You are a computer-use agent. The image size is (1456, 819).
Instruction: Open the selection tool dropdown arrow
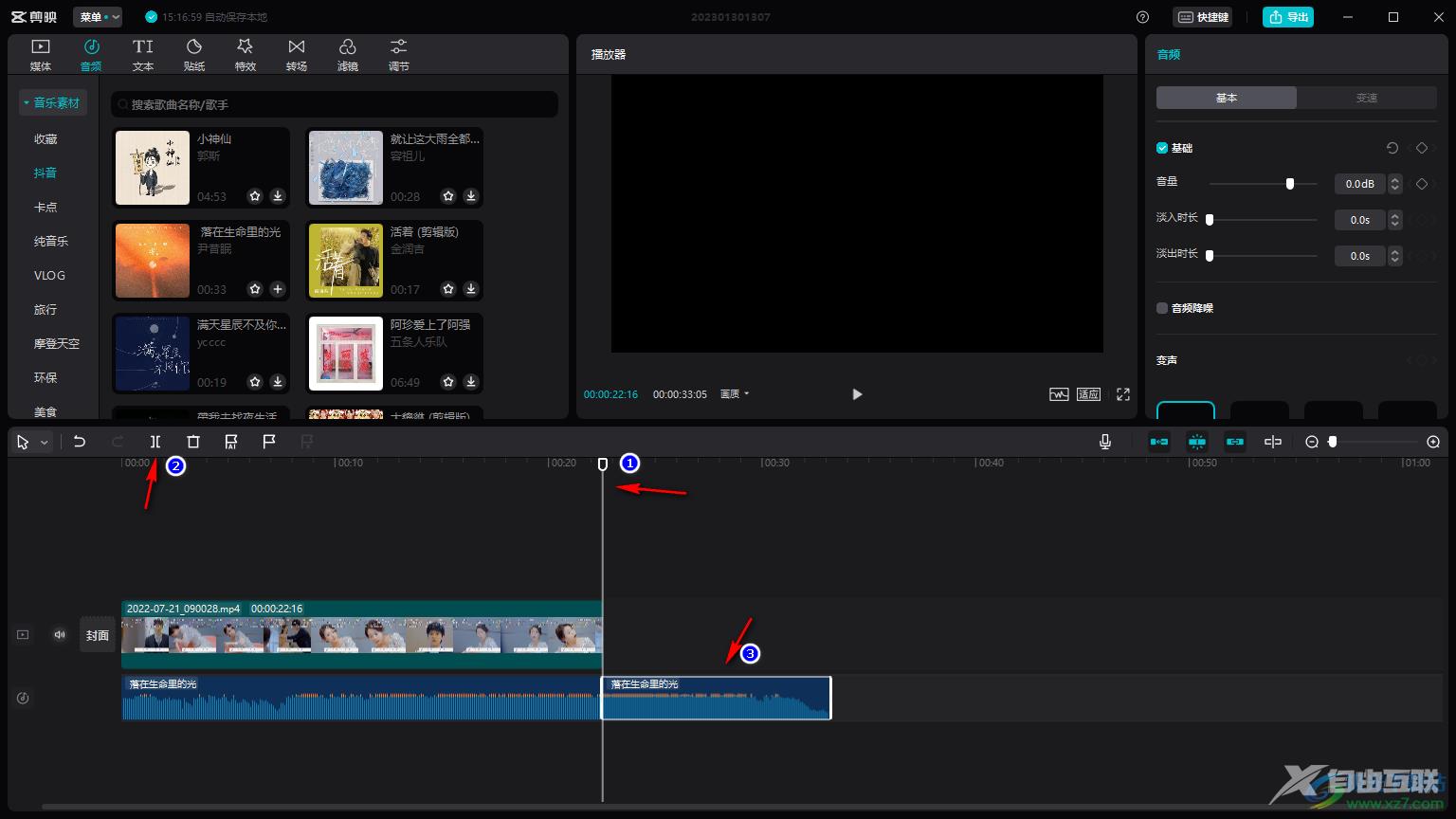point(44,443)
